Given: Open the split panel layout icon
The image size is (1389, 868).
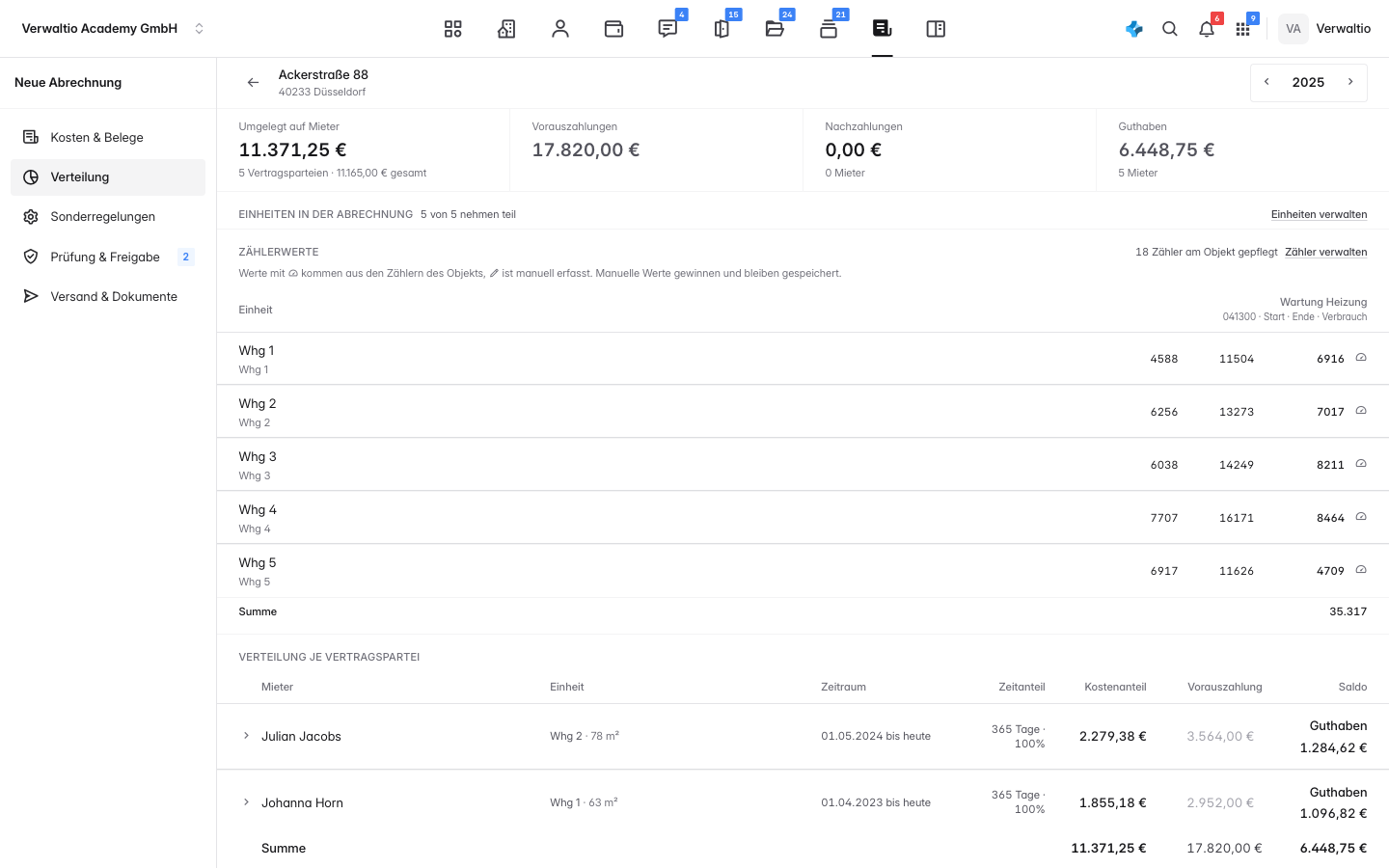Looking at the screenshot, I should click(936, 29).
